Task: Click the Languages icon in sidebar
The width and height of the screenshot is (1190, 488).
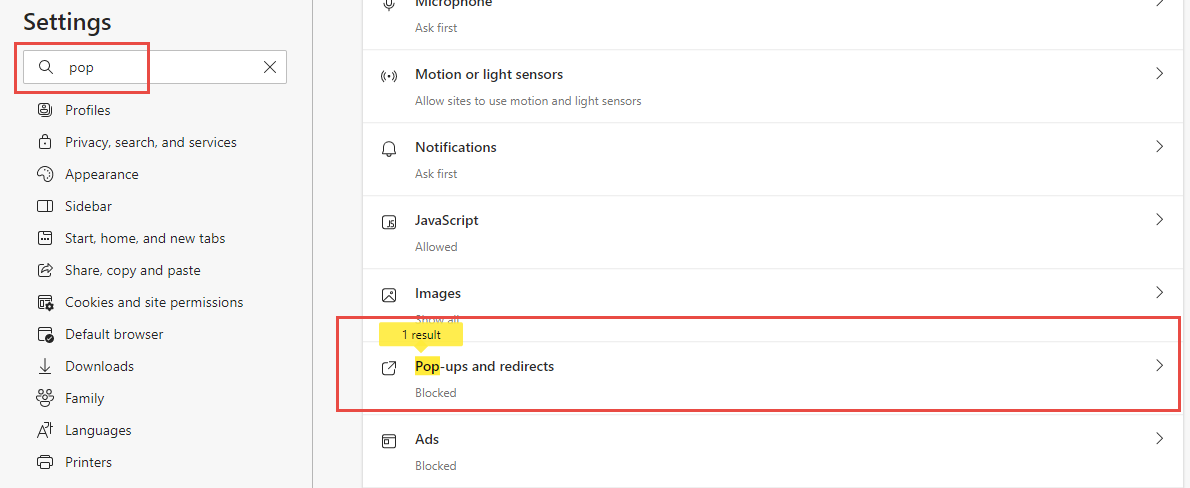Action: coord(45,430)
